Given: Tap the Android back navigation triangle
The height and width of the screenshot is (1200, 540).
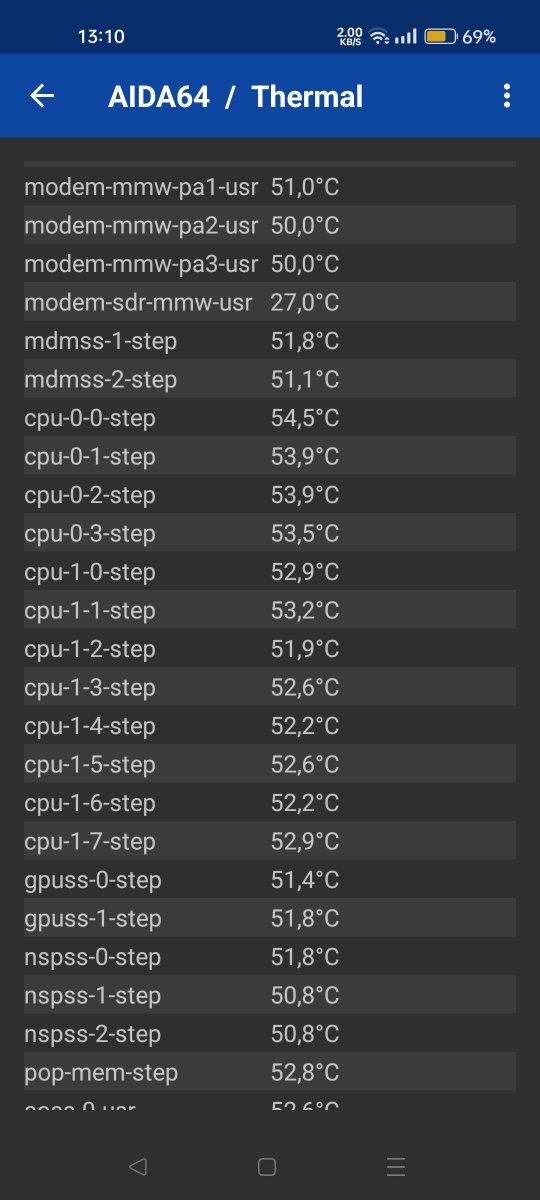Looking at the screenshot, I should [138, 1166].
